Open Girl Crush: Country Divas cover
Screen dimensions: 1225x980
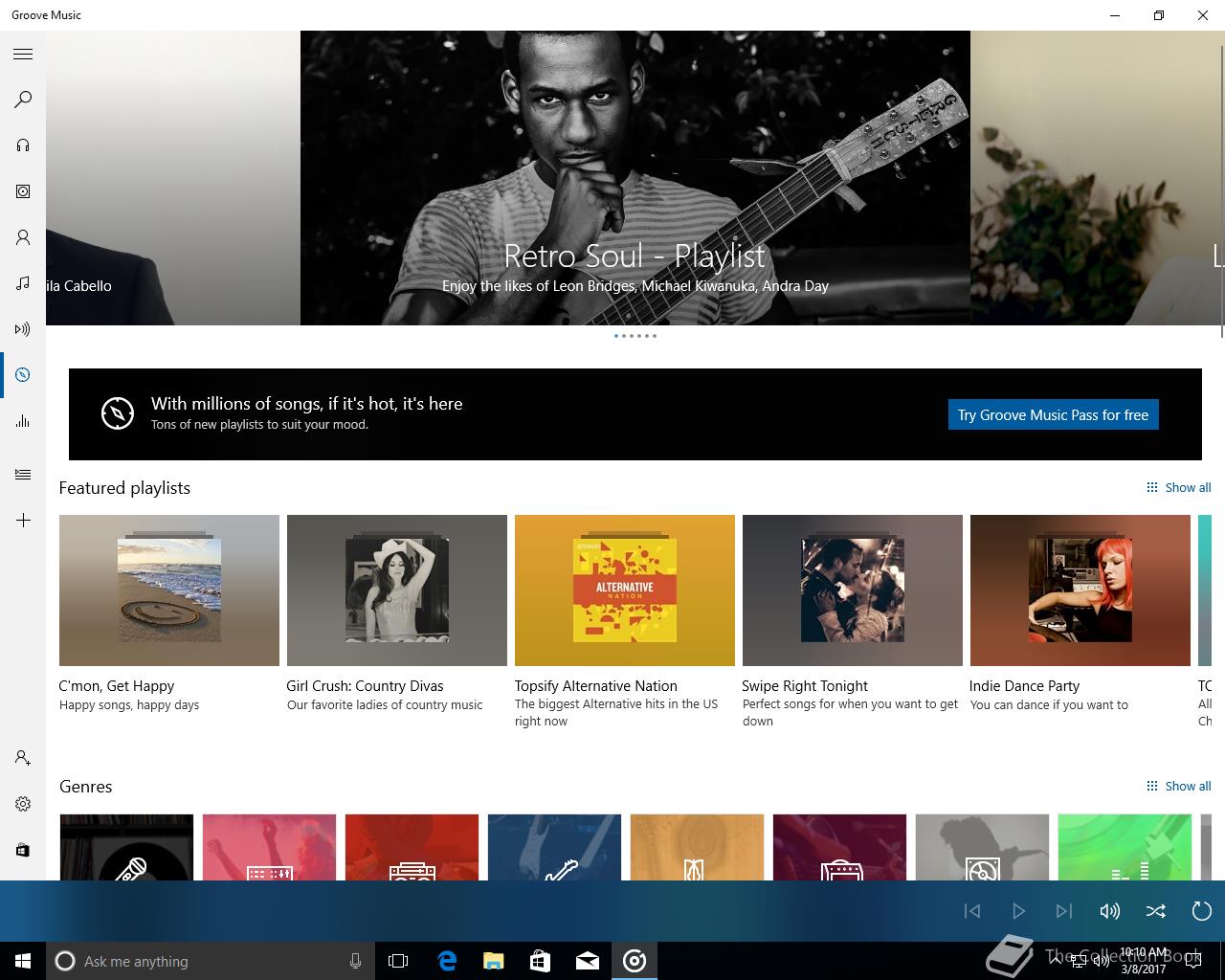(x=397, y=590)
